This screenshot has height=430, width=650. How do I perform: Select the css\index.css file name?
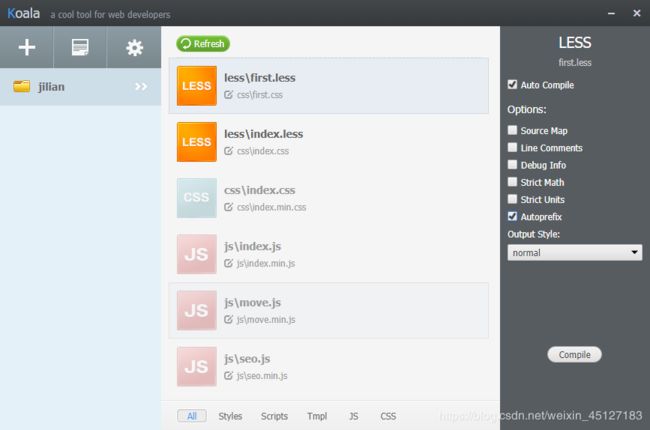260,190
